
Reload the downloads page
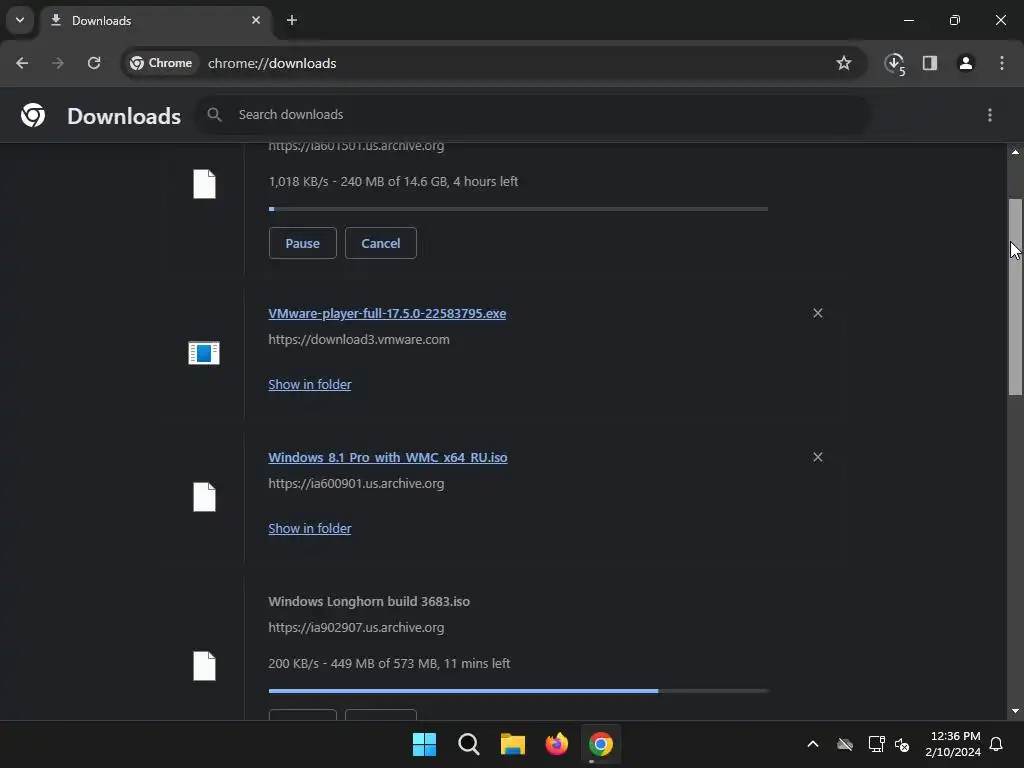(x=94, y=63)
